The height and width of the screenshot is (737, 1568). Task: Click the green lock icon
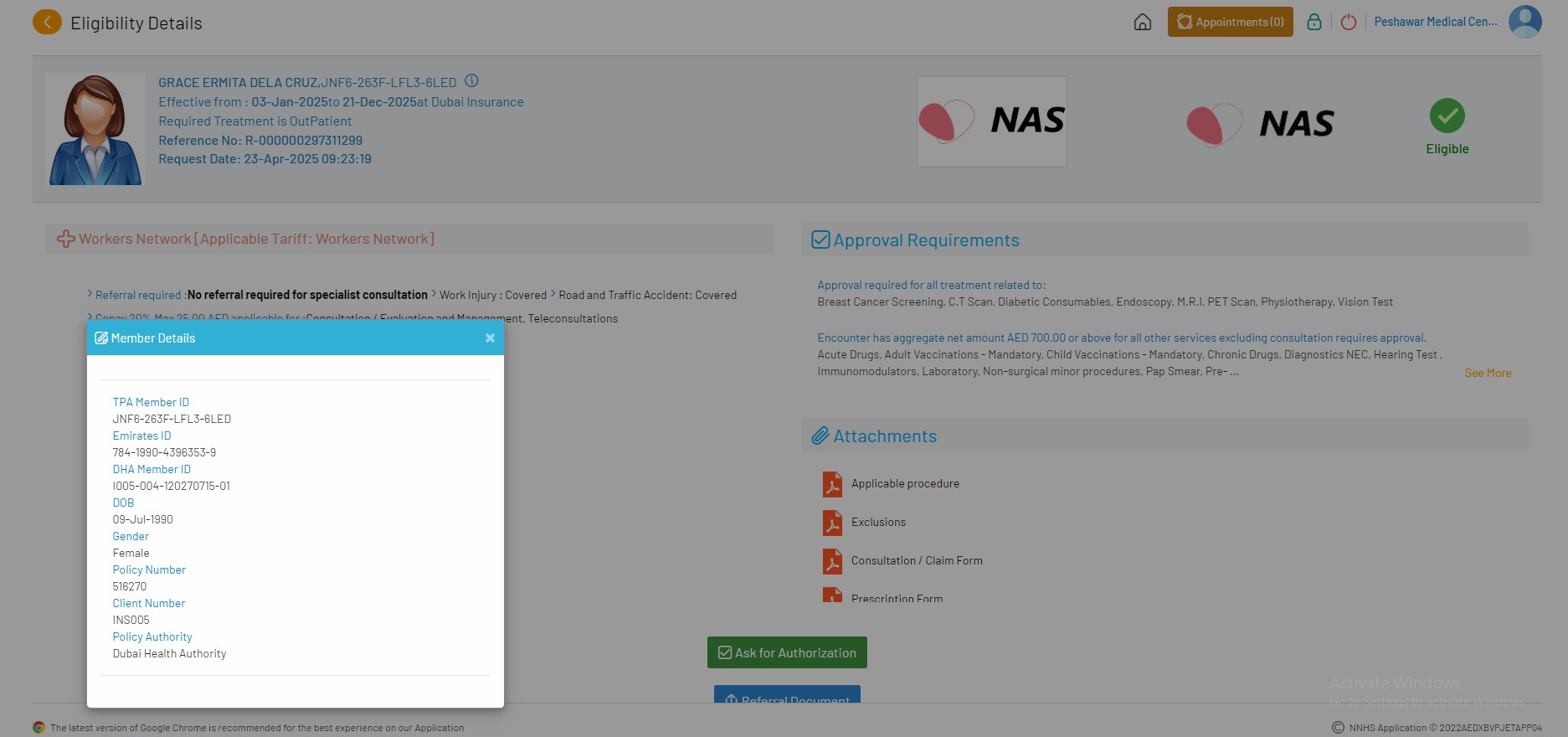coord(1314,23)
